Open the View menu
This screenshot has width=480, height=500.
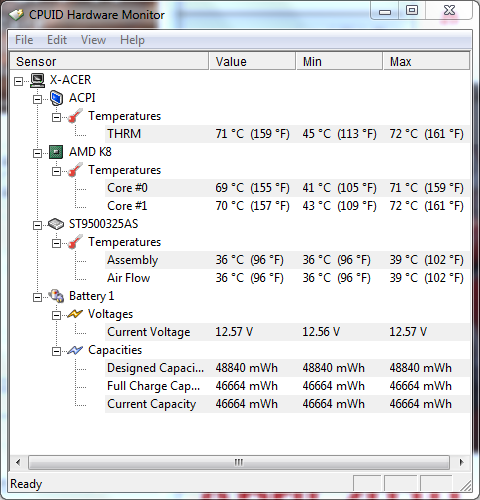(x=93, y=40)
